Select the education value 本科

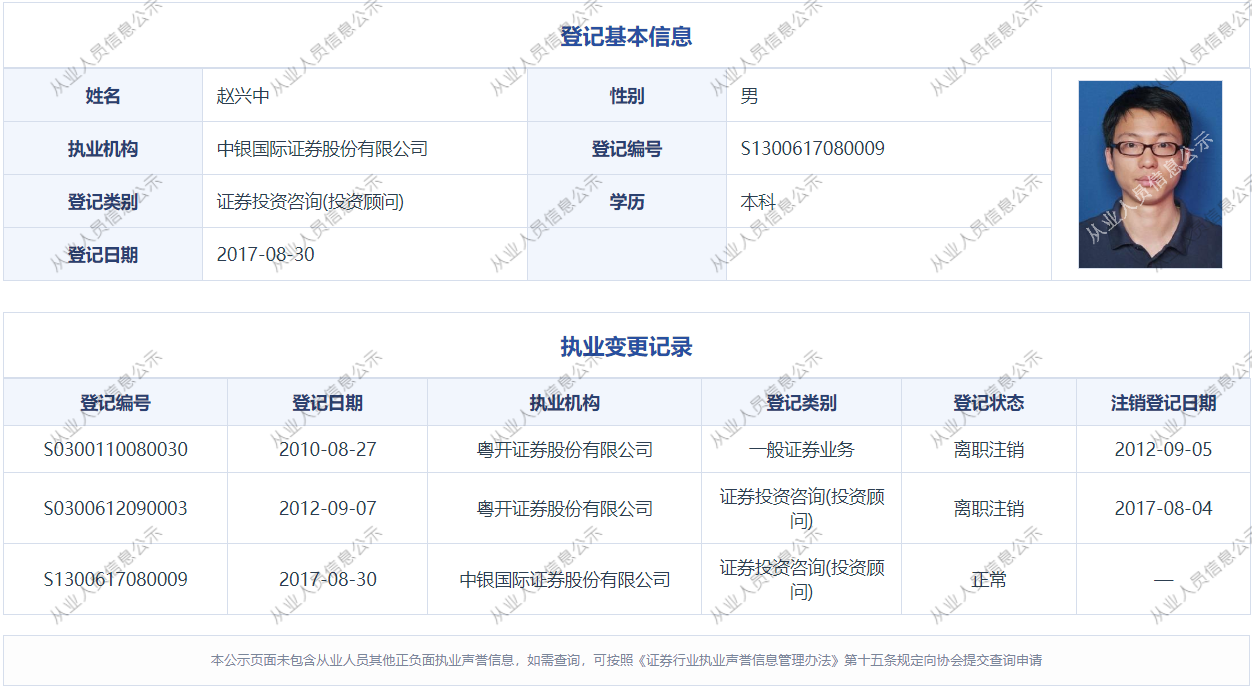pyautogui.click(x=758, y=202)
